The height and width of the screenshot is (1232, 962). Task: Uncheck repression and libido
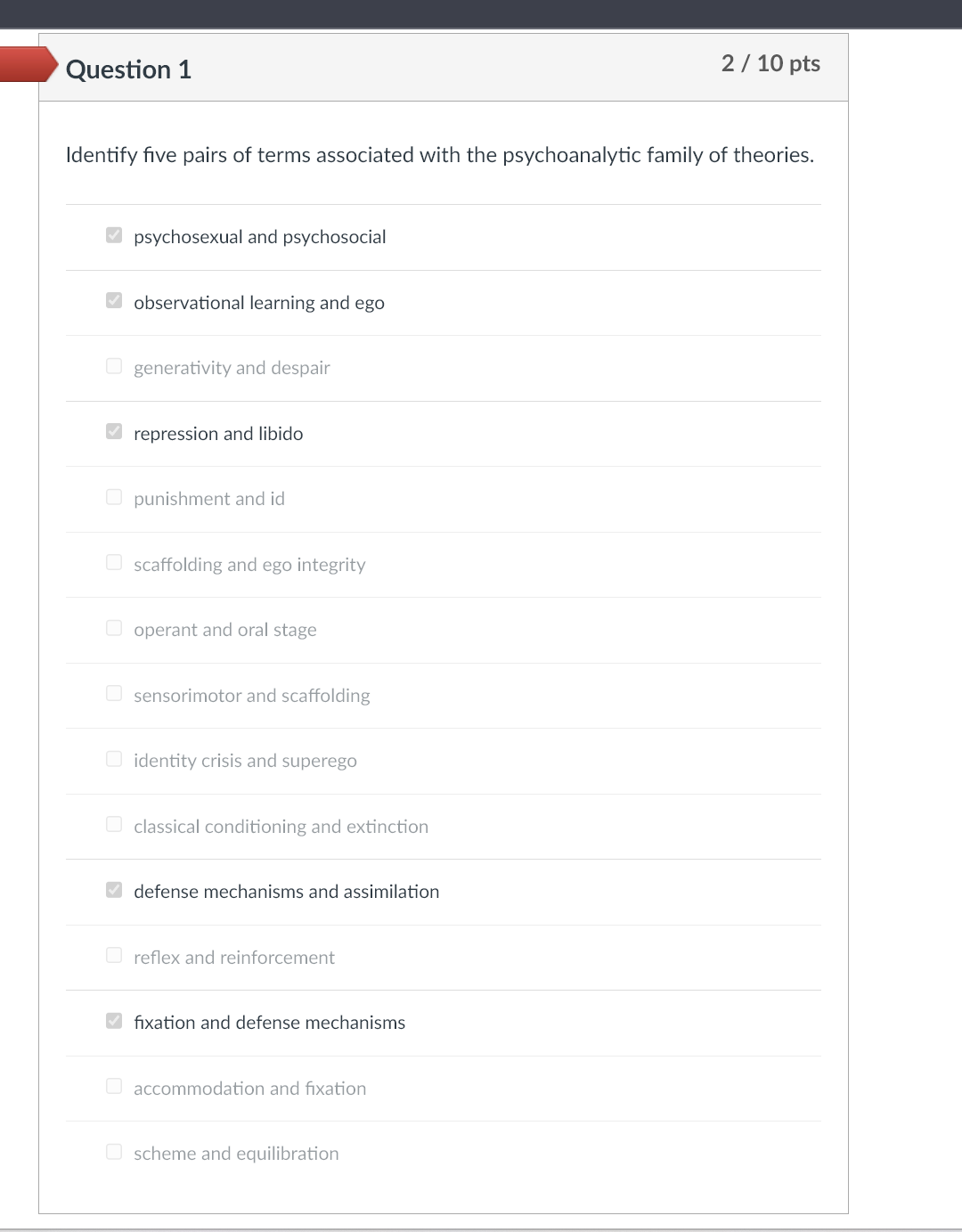coord(114,431)
